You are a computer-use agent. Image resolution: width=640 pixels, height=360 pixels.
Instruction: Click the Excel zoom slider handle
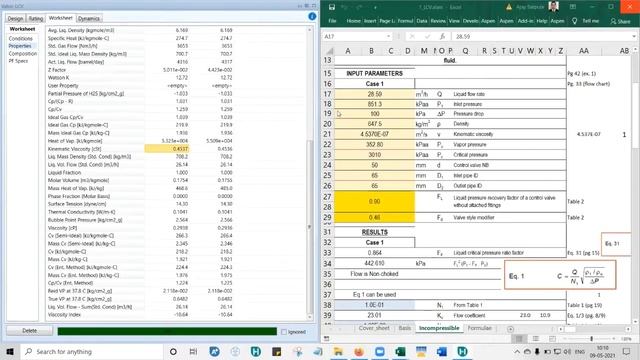(591, 338)
